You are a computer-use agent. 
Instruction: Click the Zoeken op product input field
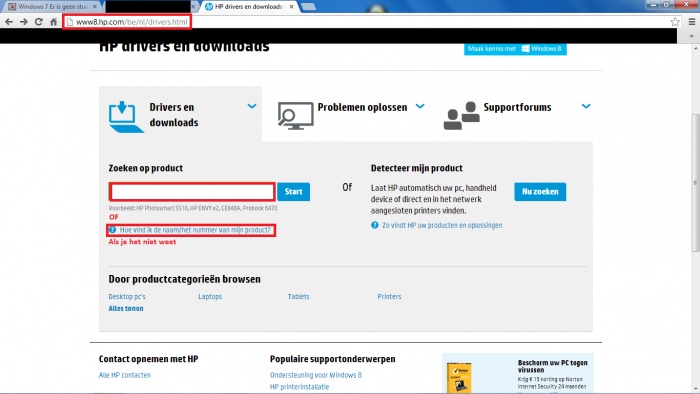(x=192, y=191)
